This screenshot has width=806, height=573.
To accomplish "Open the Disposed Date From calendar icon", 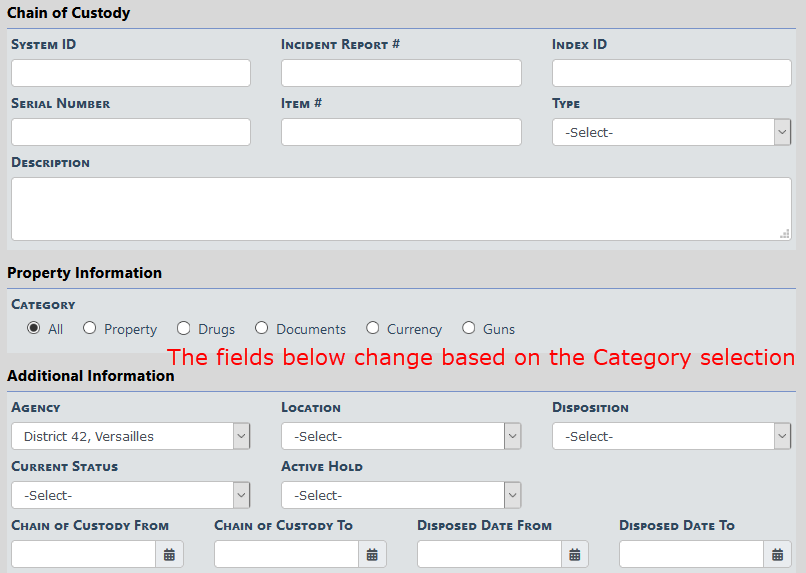I will 574,554.
